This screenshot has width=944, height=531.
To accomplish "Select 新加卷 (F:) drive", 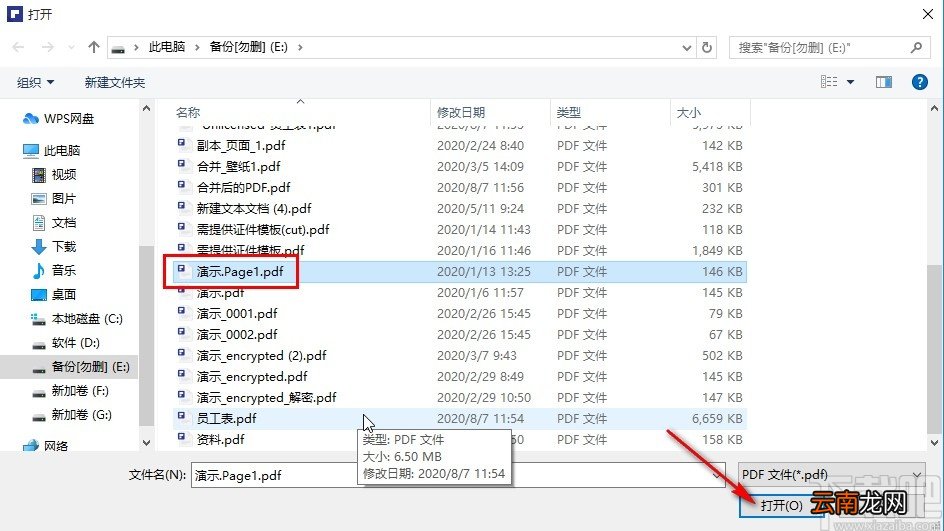I will 70,391.
